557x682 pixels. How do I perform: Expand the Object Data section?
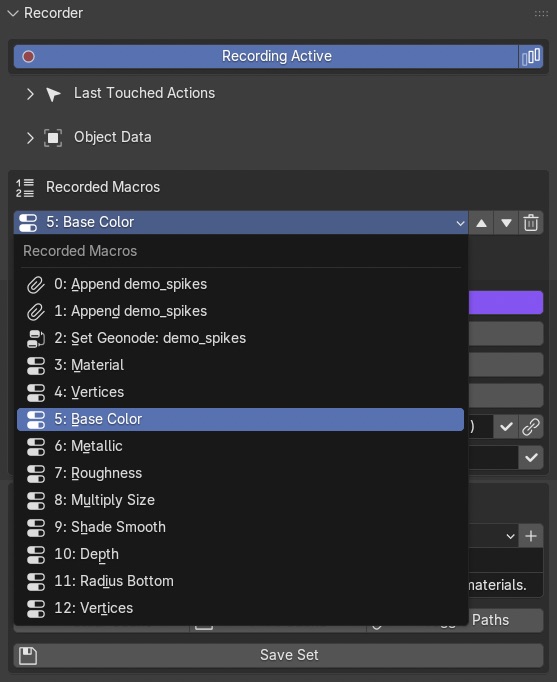tap(30, 138)
